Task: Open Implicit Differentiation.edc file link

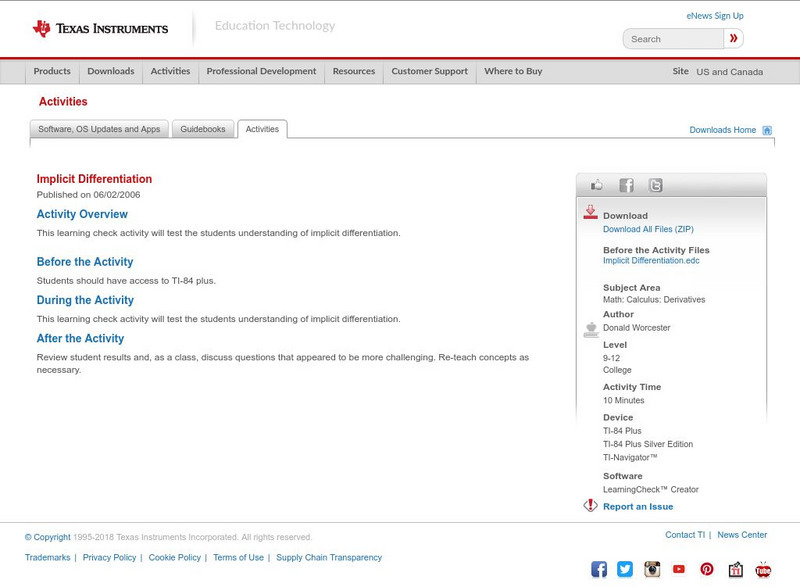Action: (x=651, y=261)
